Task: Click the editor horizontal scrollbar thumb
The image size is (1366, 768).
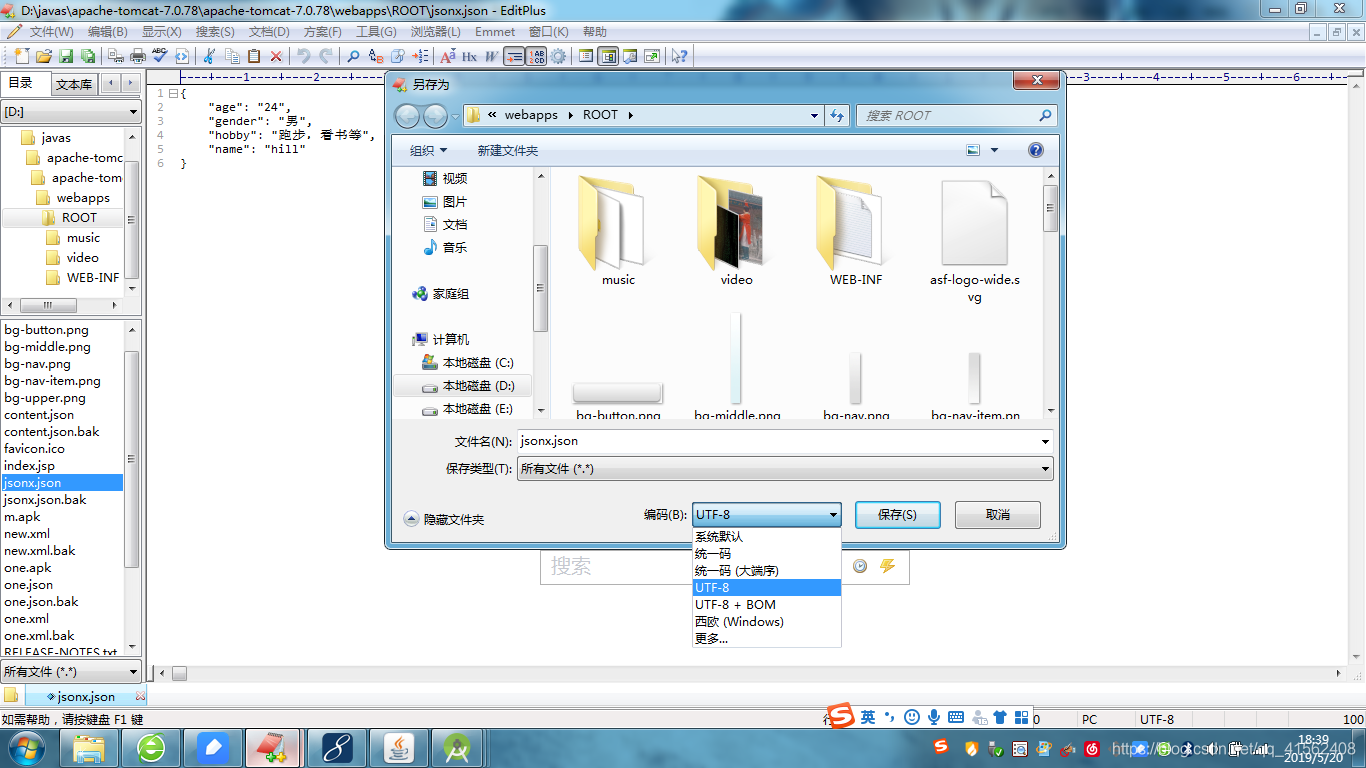Action: pos(180,673)
